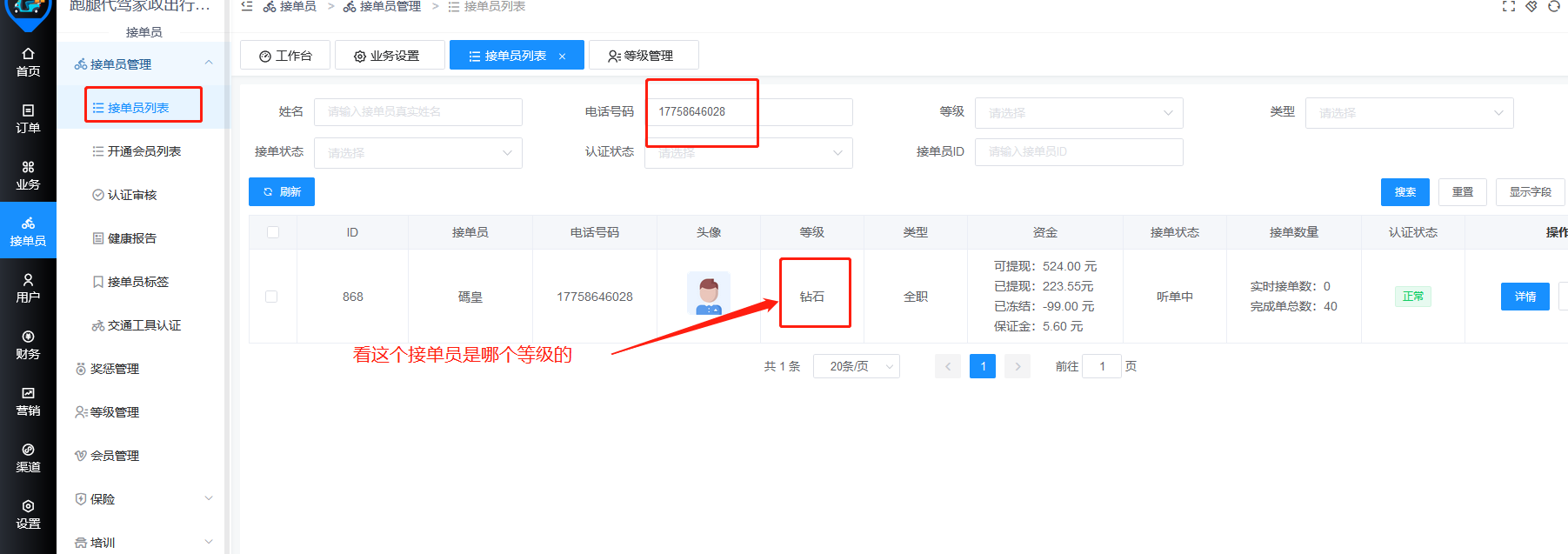This screenshot has height=554, width=1568.
Task: Click the 接单员ID input field
Action: click(1079, 151)
